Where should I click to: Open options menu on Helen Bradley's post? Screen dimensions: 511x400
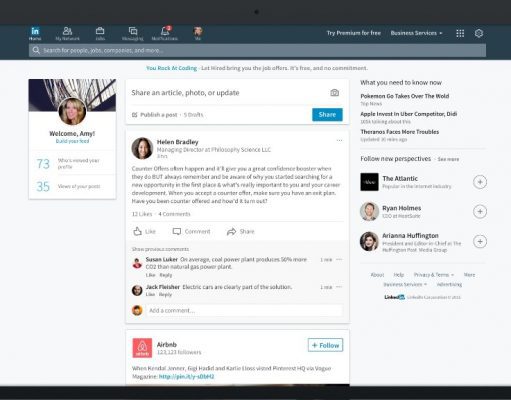tap(339, 140)
